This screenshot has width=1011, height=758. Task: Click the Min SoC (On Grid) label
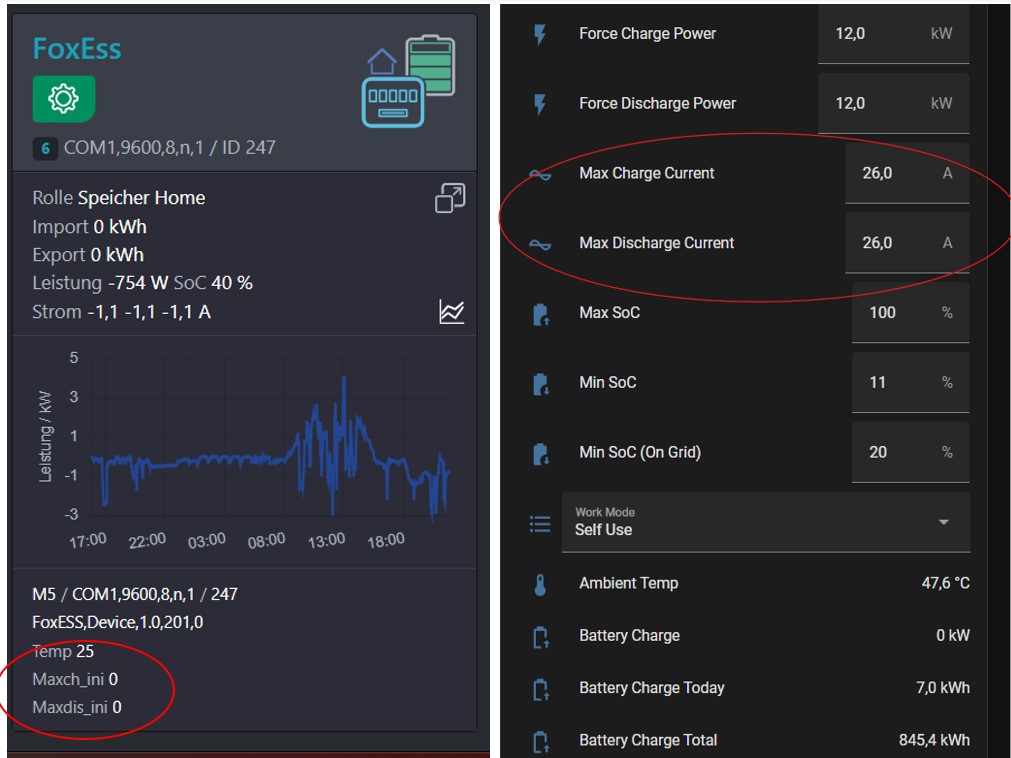(x=640, y=452)
